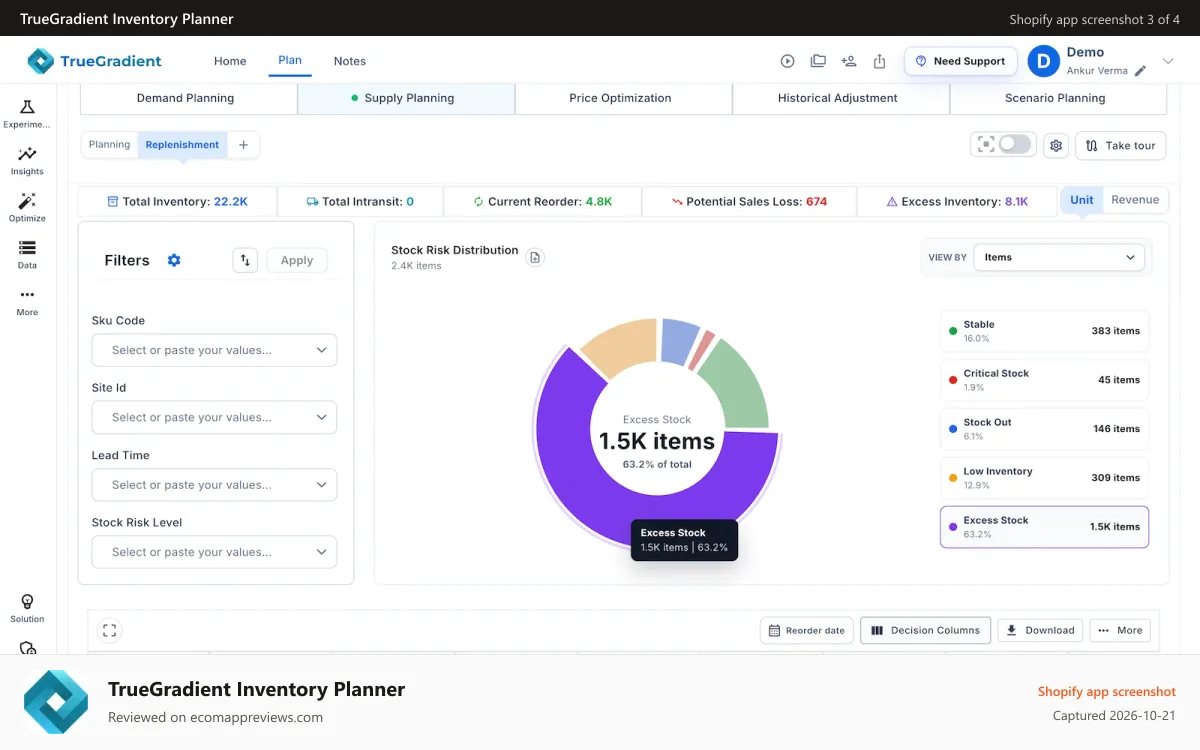This screenshot has height=750, width=1200.
Task: Click the Total Intransit 0 metric
Action: (360, 201)
